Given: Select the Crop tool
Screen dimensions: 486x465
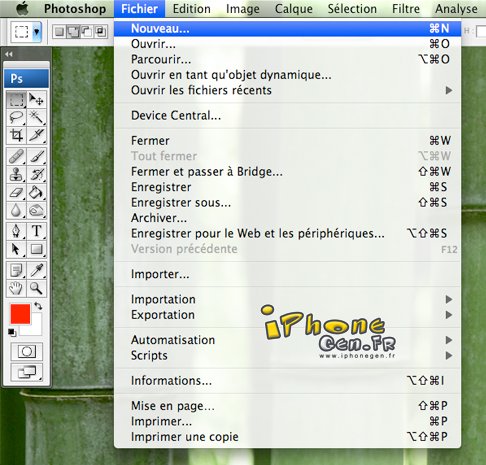Looking at the screenshot, I should [16, 135].
